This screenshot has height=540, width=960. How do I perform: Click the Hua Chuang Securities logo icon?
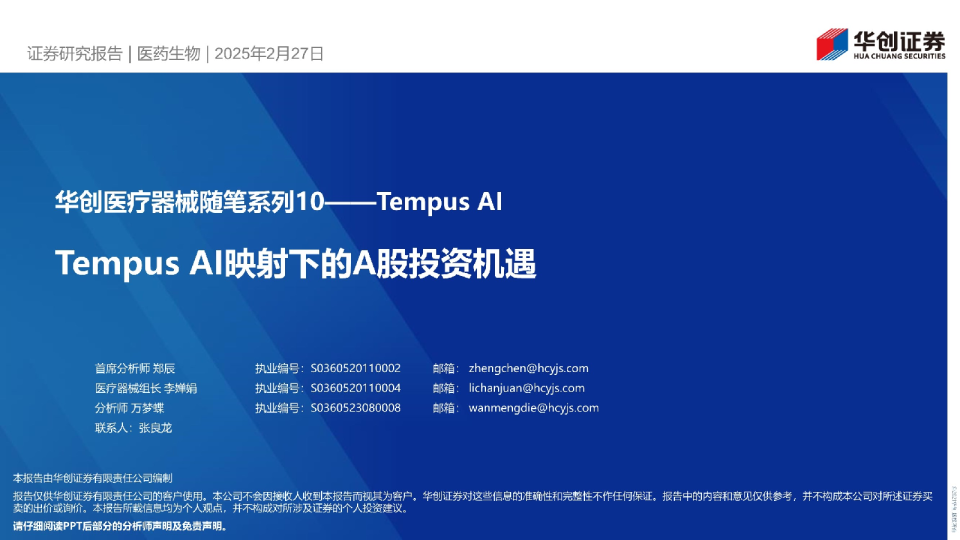(x=832, y=44)
